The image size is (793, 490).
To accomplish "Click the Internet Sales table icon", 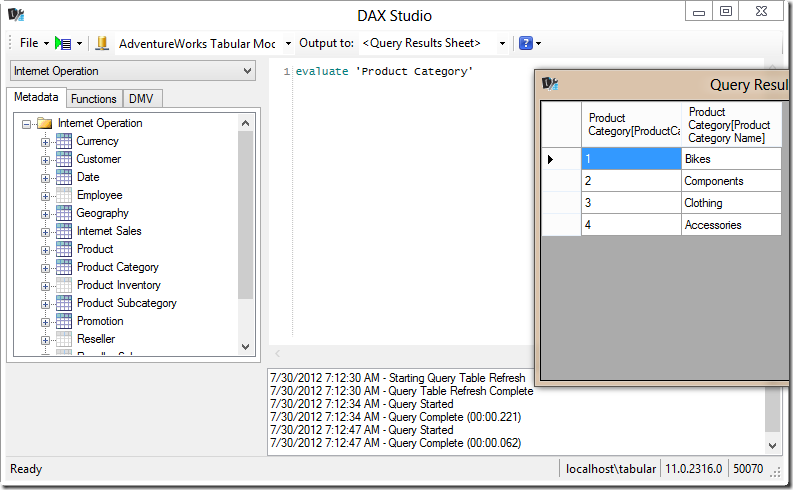I will point(64,231).
